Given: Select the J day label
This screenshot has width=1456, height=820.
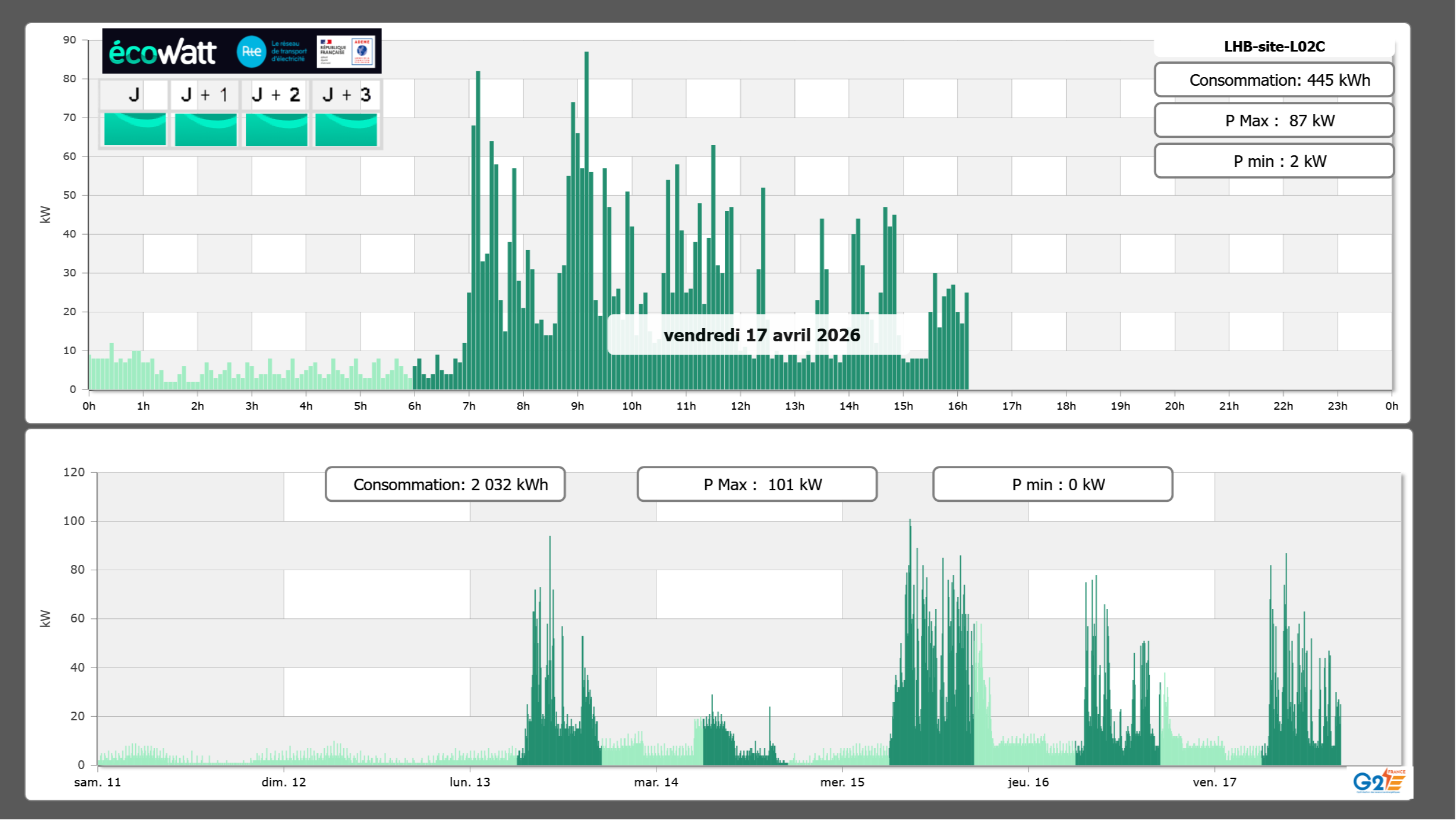Looking at the screenshot, I should [134, 94].
